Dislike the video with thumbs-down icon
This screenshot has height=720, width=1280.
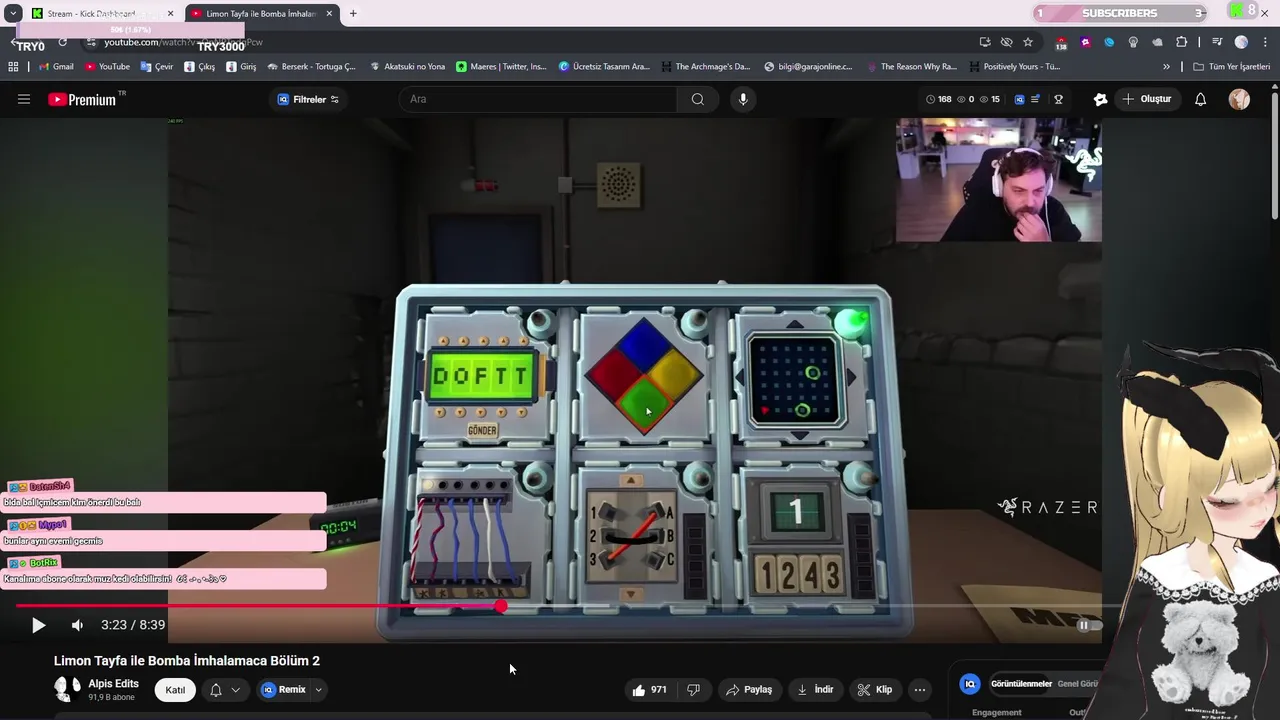coord(693,690)
